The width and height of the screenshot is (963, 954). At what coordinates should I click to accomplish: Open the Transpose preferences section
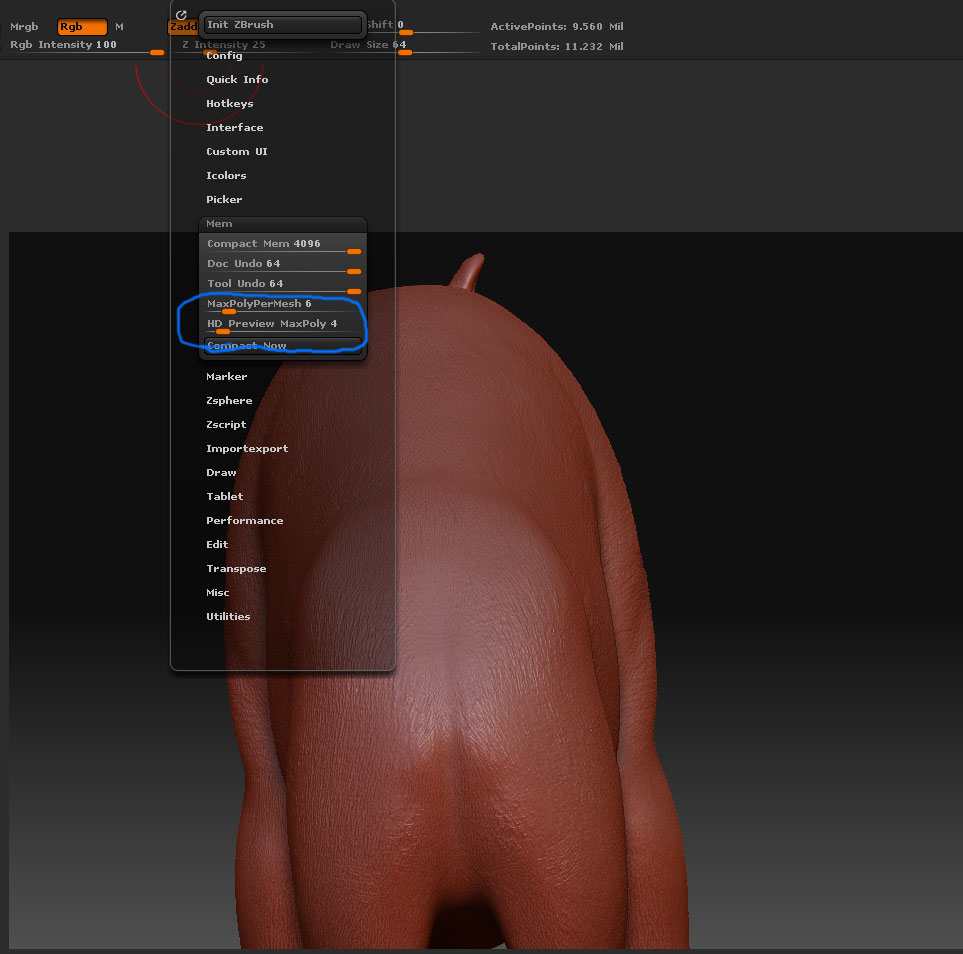click(236, 568)
